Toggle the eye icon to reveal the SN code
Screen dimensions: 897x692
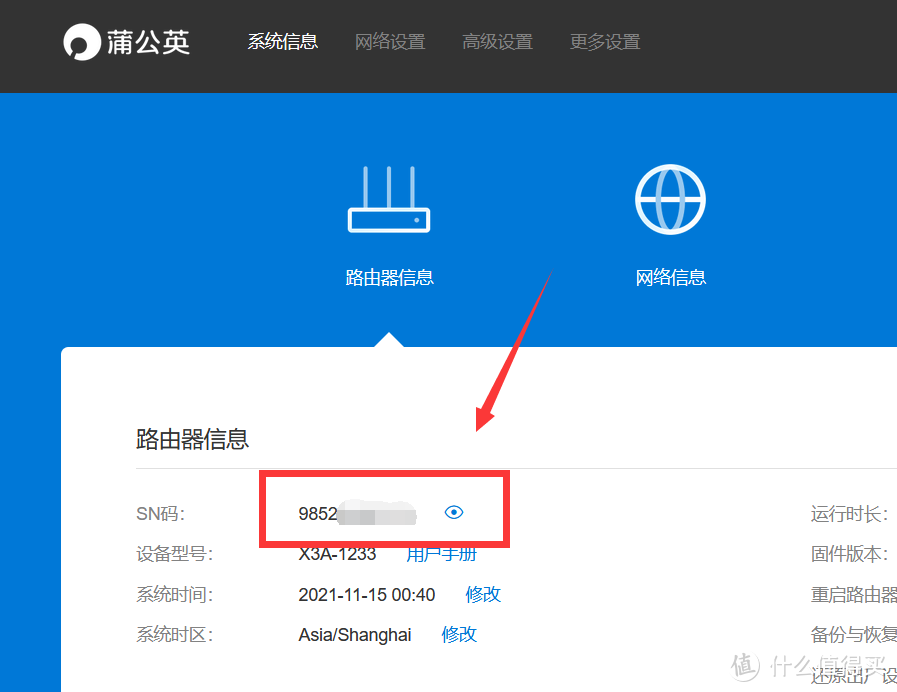point(454,512)
